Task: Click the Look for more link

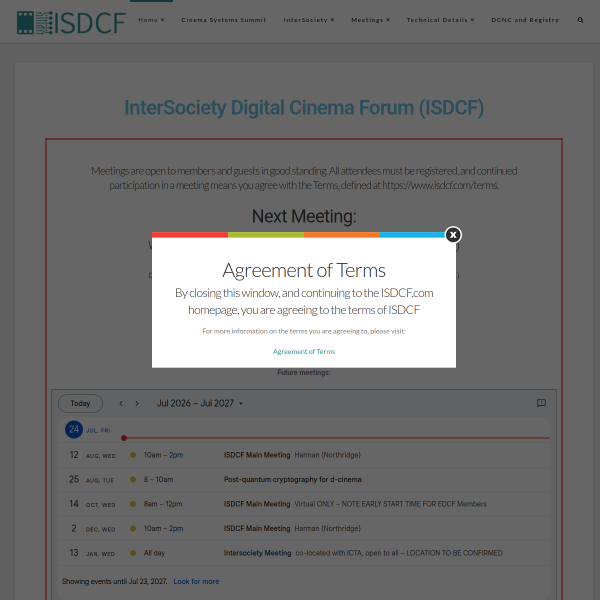Action: [x=196, y=581]
